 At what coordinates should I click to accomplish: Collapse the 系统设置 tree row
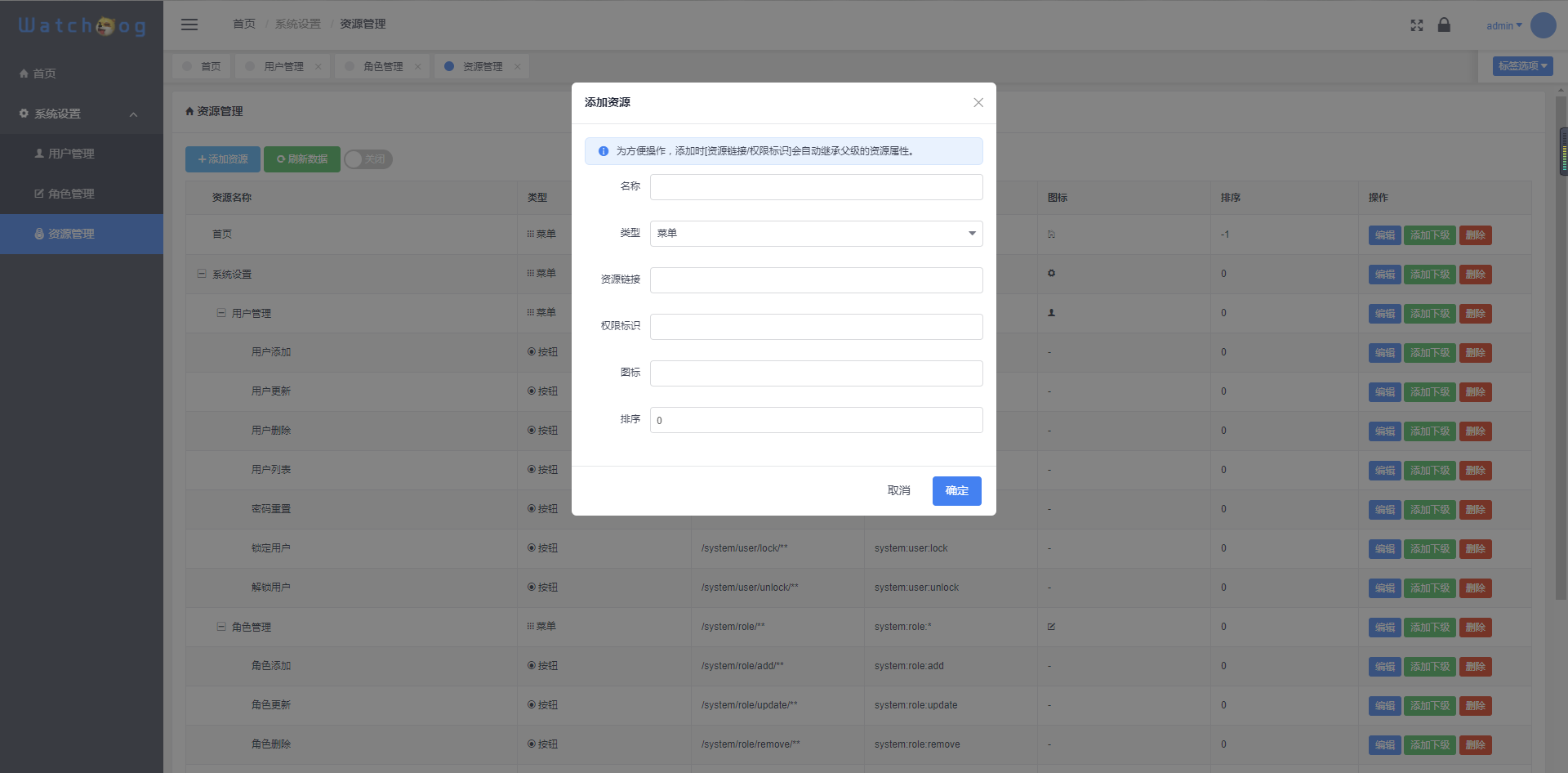202,274
